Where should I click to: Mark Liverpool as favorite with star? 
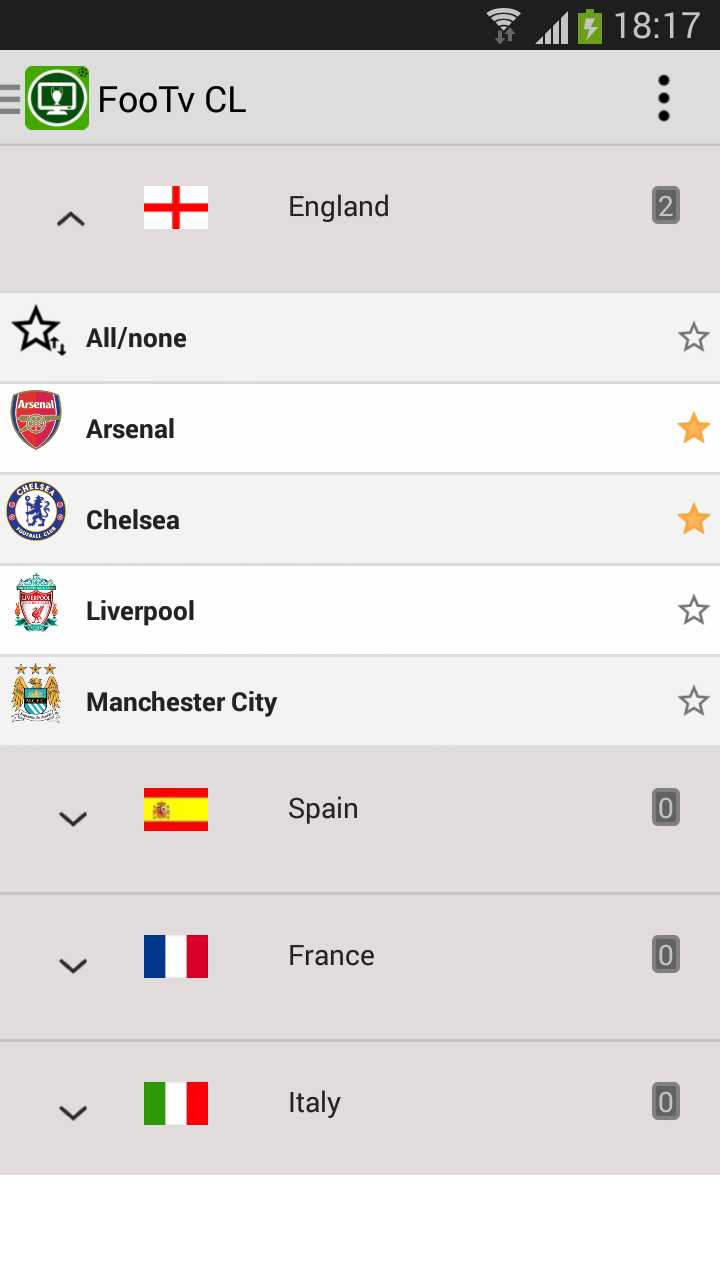(693, 610)
